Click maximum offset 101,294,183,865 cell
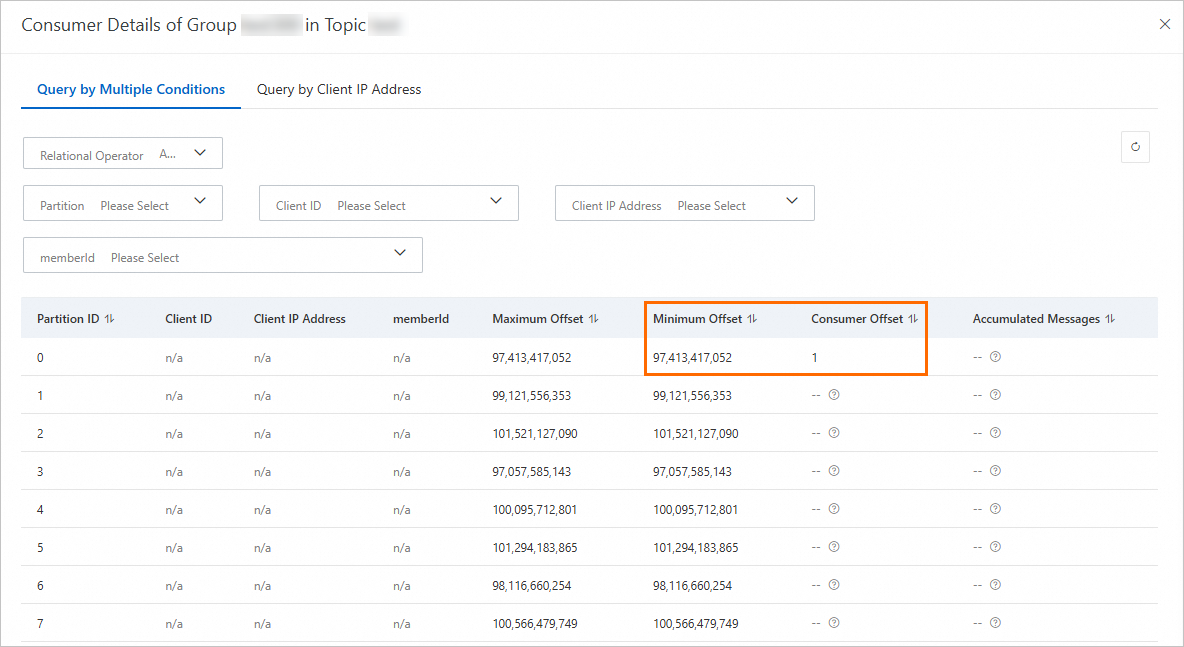This screenshot has height=647, width=1184. pos(535,548)
